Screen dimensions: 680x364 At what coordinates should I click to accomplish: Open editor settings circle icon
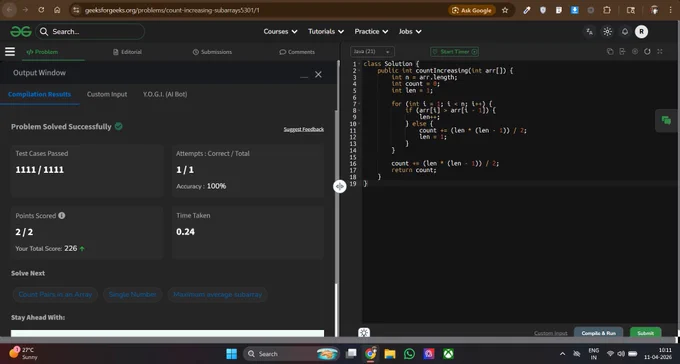pyautogui.click(x=635, y=52)
